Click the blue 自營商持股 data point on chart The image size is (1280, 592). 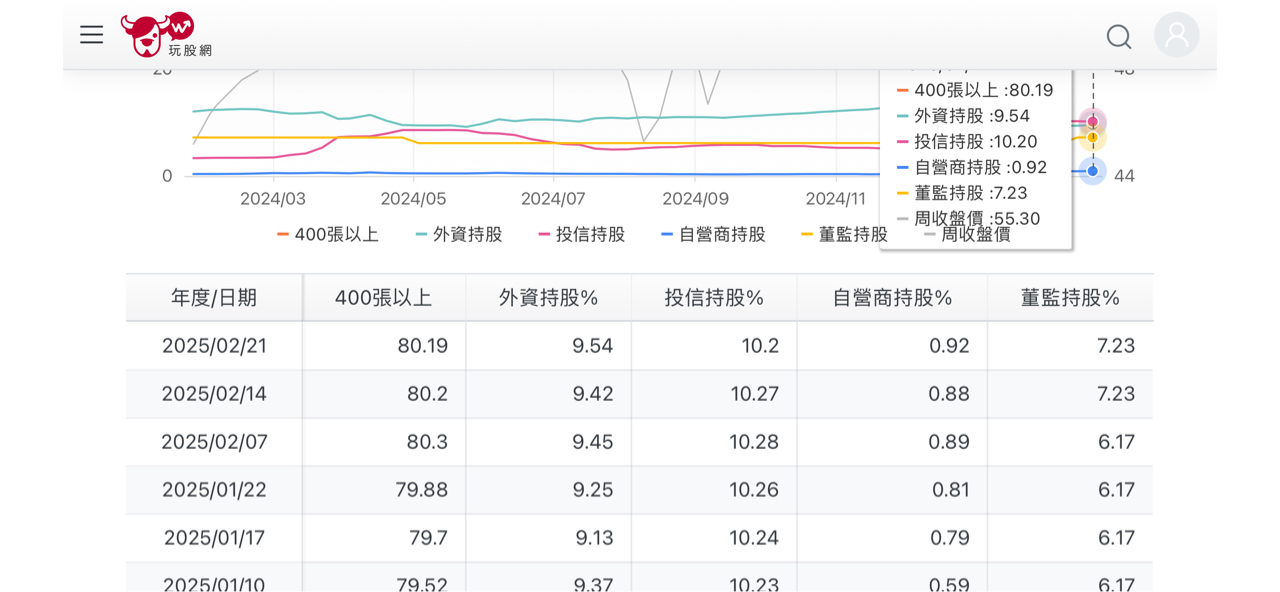point(1092,171)
